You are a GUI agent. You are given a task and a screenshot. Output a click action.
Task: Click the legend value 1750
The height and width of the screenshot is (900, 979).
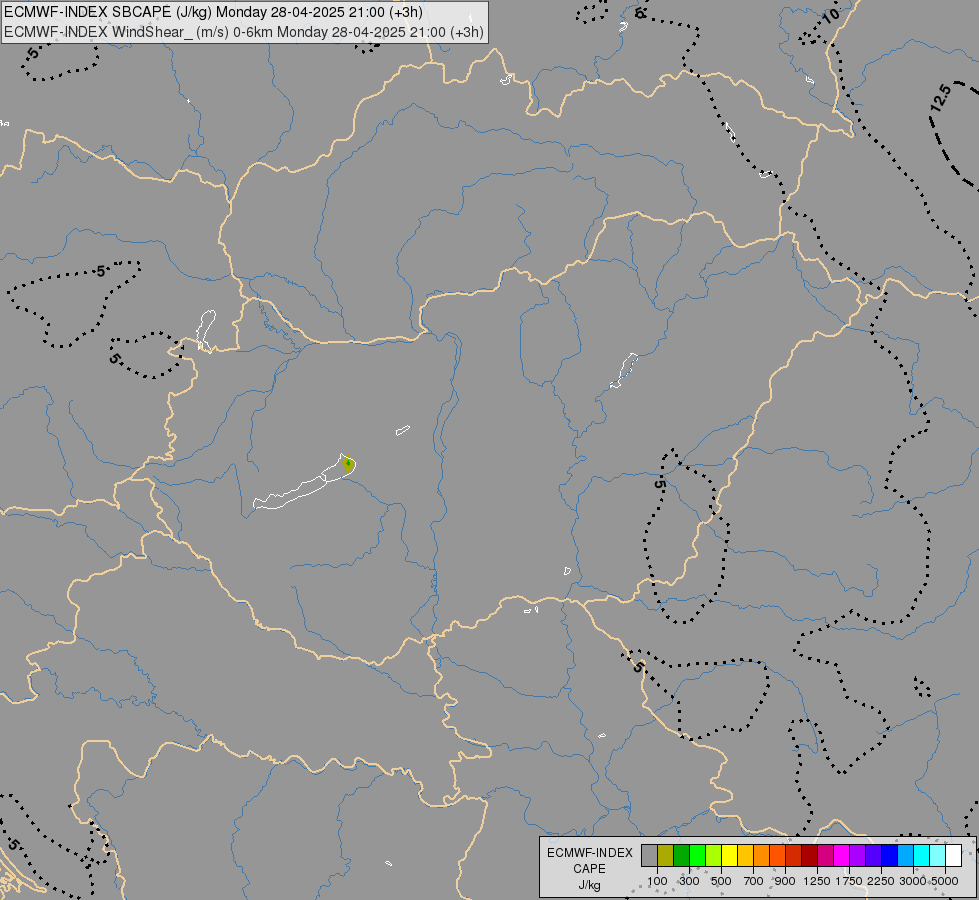849,881
